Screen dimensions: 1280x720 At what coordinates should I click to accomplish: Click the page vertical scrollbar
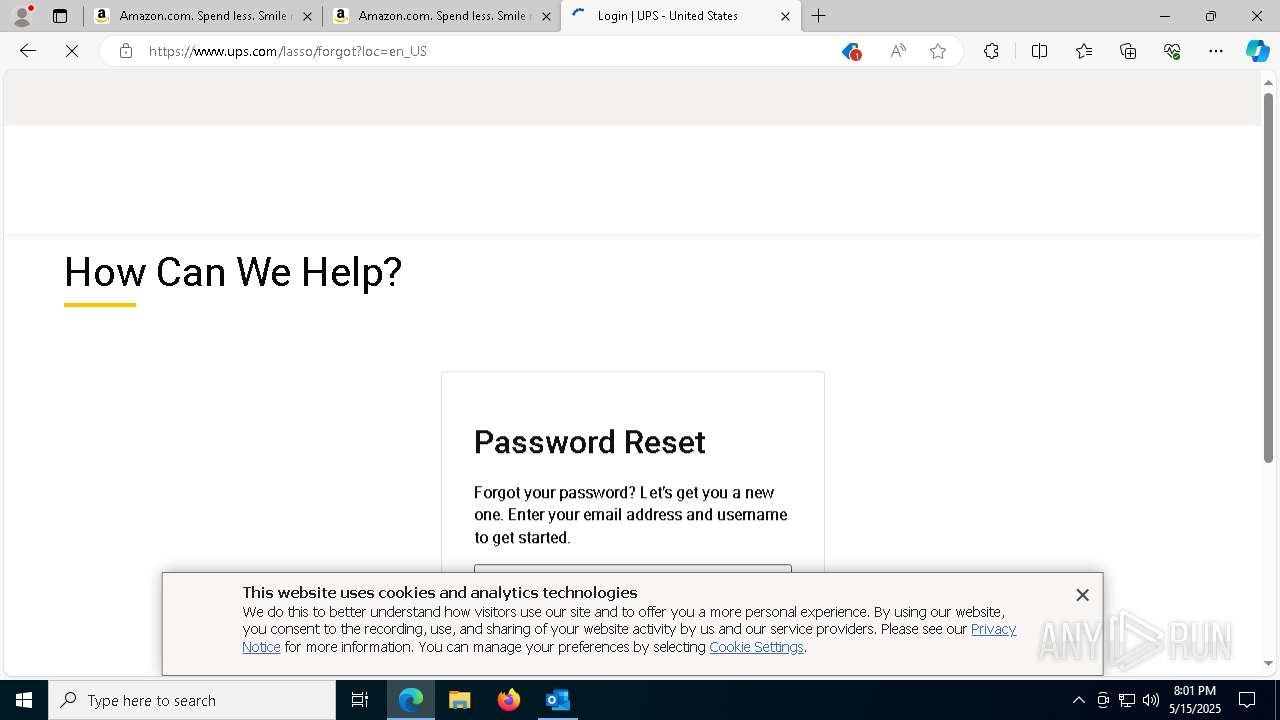coord(1268,277)
